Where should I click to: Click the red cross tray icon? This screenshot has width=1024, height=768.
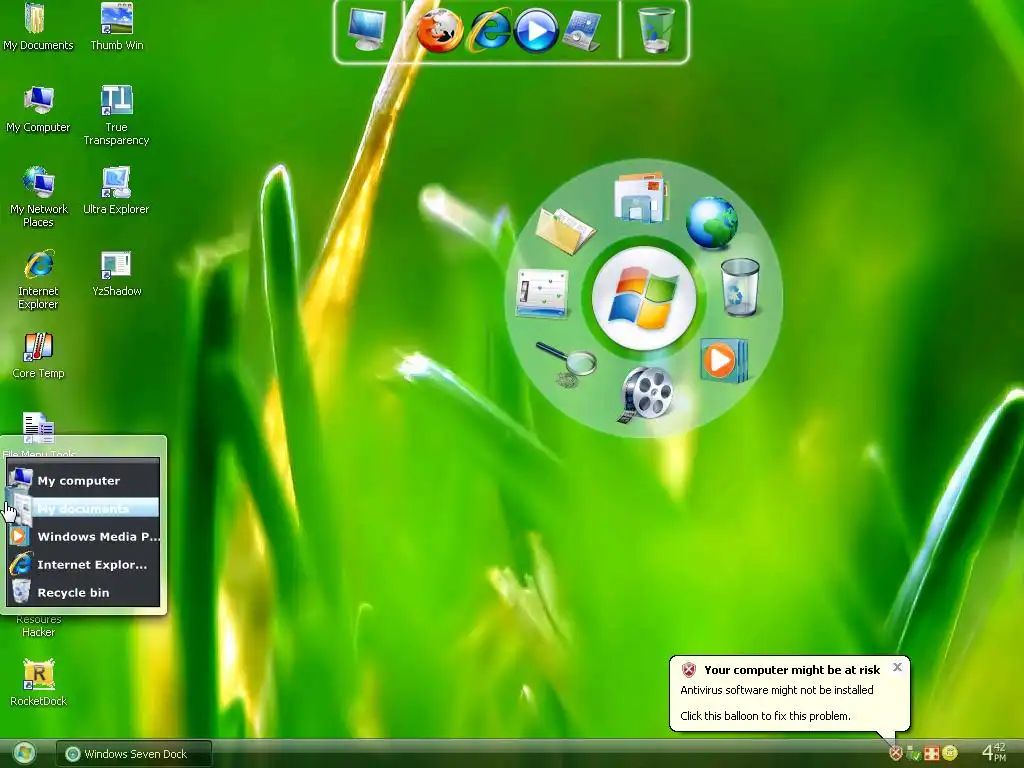[931, 753]
